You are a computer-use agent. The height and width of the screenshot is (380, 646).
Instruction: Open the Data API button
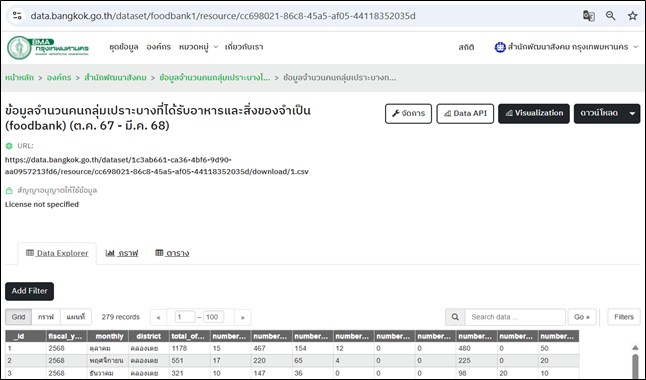click(465, 114)
